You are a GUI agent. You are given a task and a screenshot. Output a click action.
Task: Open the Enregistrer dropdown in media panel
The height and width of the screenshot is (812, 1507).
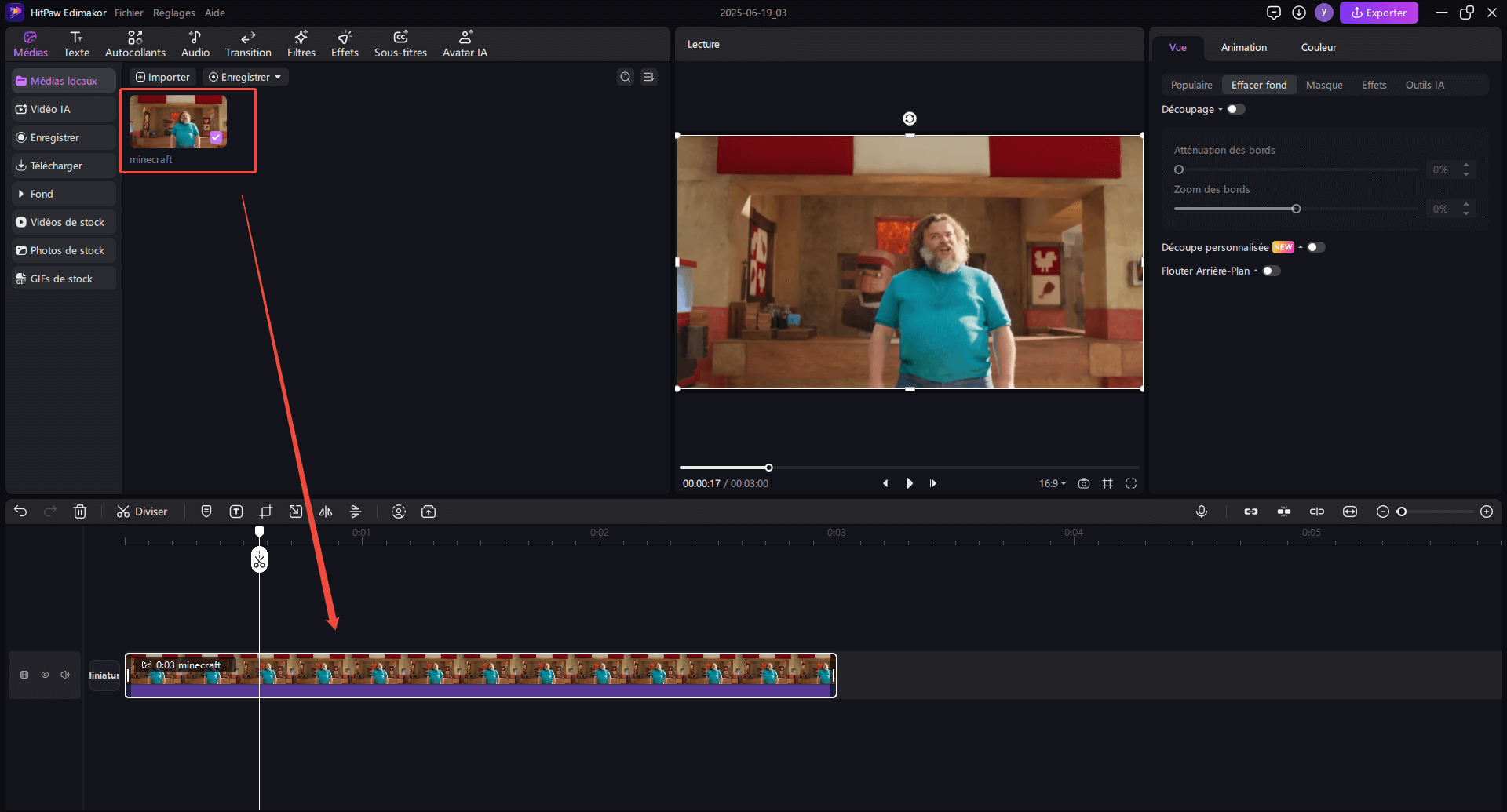[245, 77]
